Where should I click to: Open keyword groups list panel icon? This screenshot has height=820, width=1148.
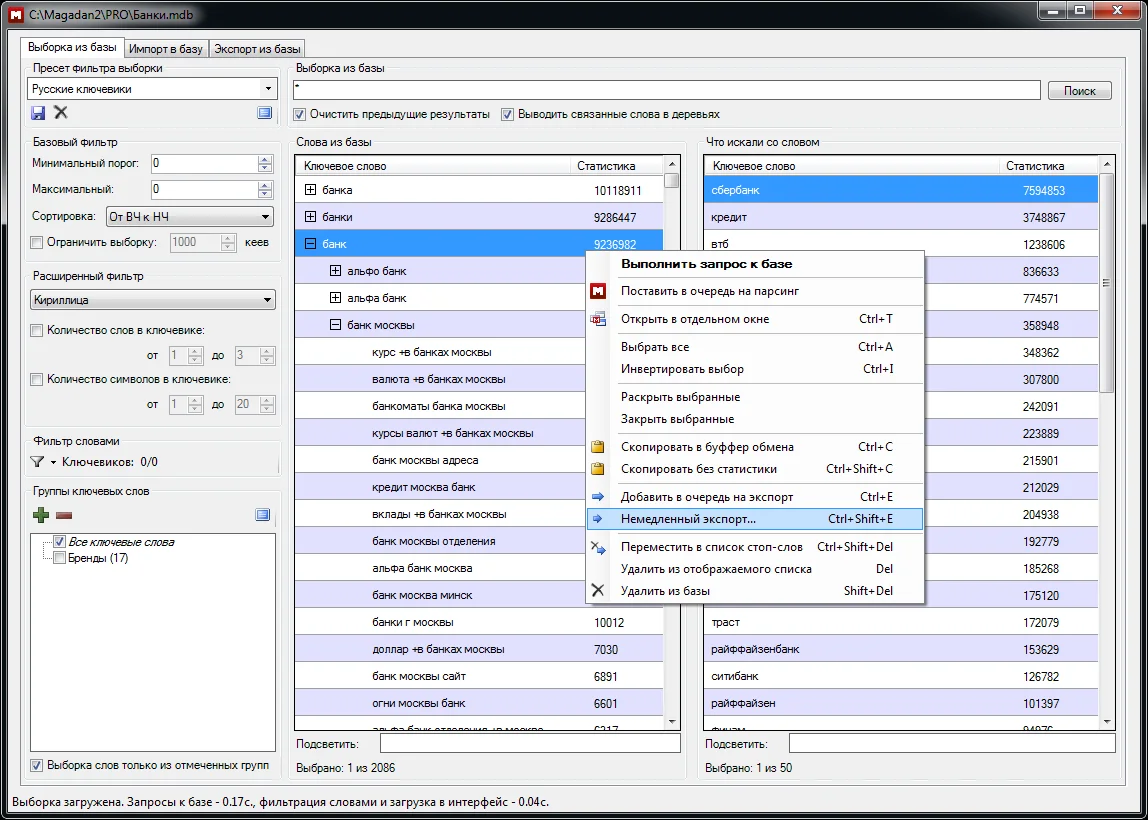tap(263, 515)
